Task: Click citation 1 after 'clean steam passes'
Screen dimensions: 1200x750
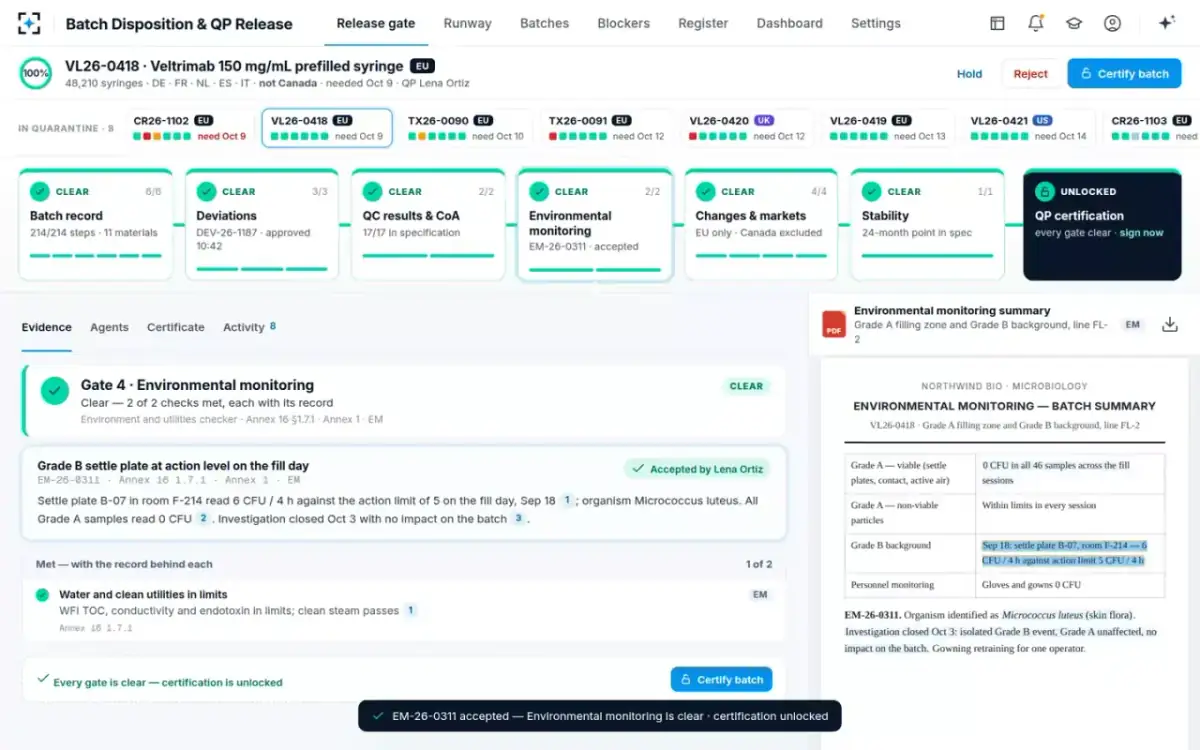Action: pyautogui.click(x=410, y=610)
